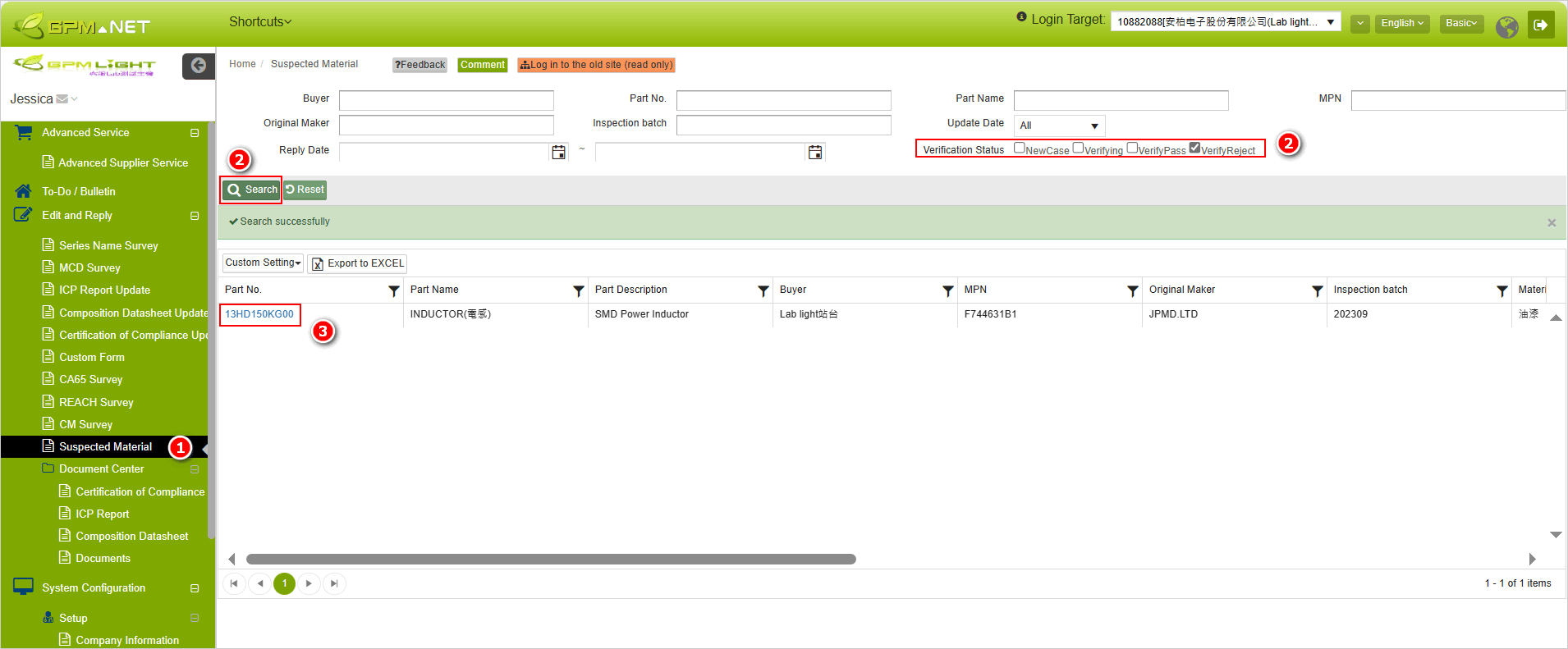Go to the first page of results
Viewport: 1568px width, 649px height.
[234, 583]
